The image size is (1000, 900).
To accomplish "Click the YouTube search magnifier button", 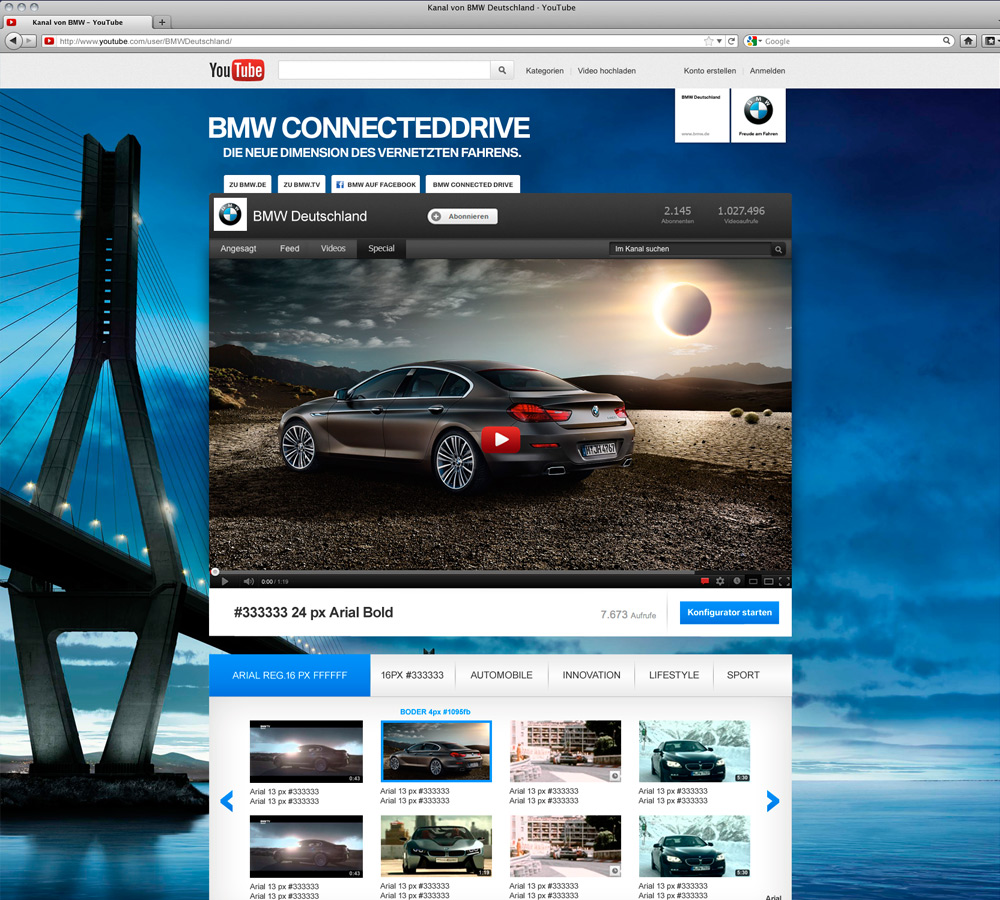I will [503, 71].
